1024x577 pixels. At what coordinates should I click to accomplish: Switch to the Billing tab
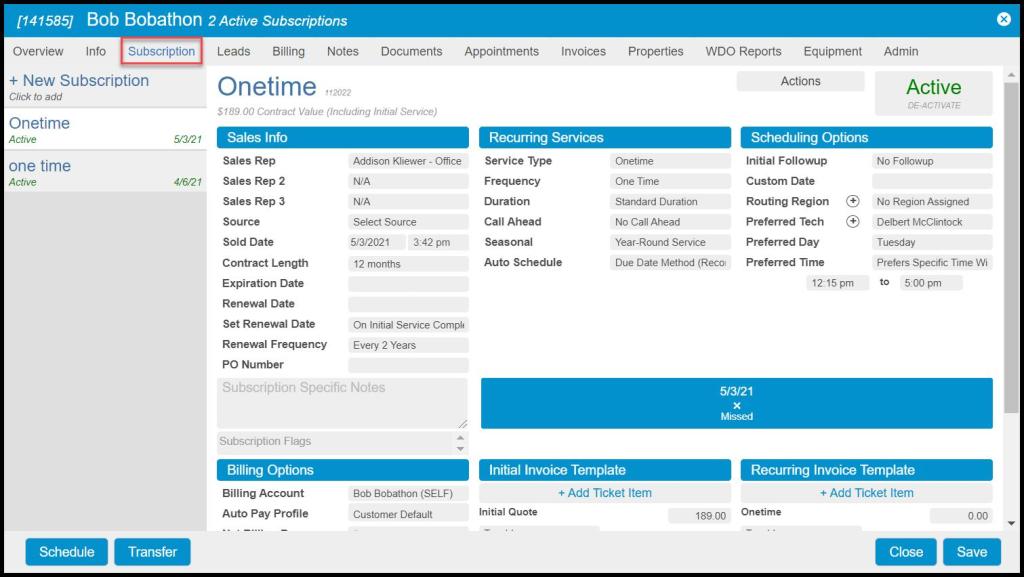(289, 51)
